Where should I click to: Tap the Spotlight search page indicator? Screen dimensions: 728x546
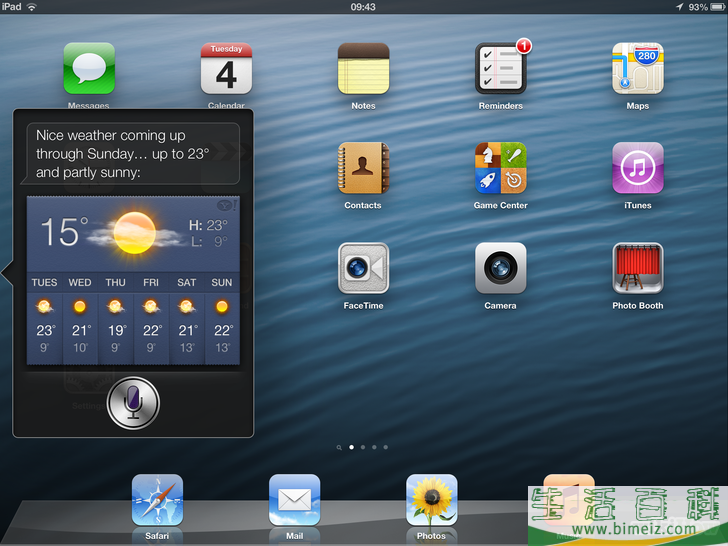pyautogui.click(x=339, y=448)
